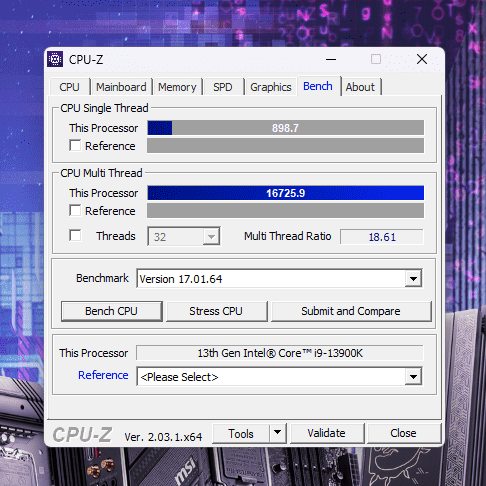Viewport: 486px width, 486px height.
Task: Click the Benchmark label text
Action: click(x=102, y=278)
